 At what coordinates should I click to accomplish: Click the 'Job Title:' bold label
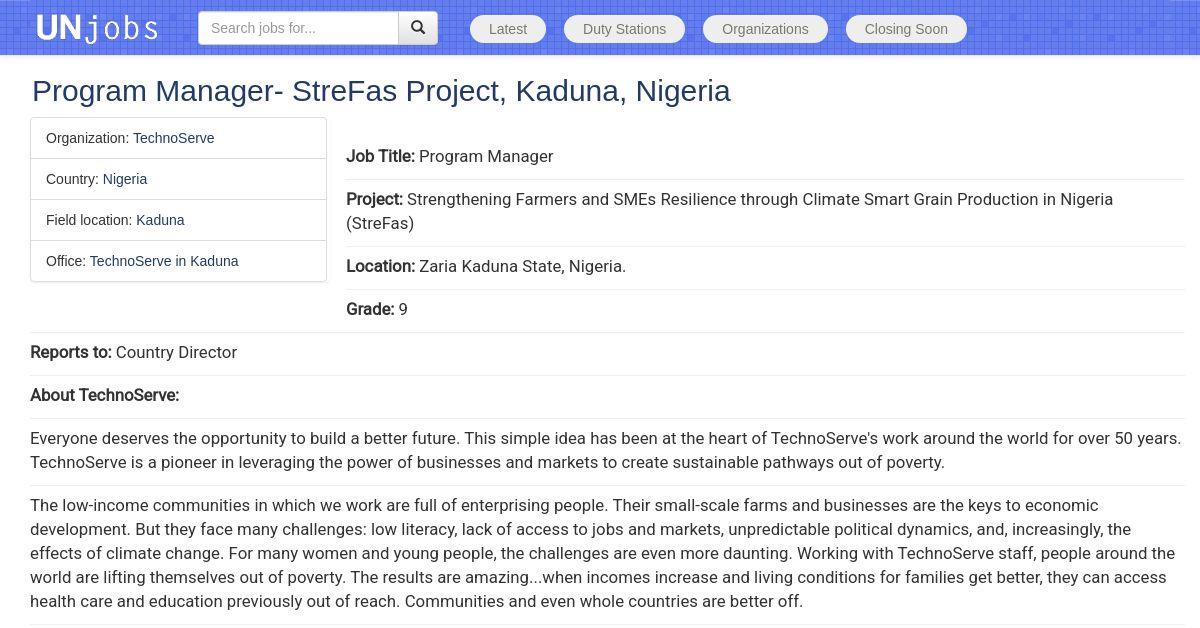click(x=380, y=156)
